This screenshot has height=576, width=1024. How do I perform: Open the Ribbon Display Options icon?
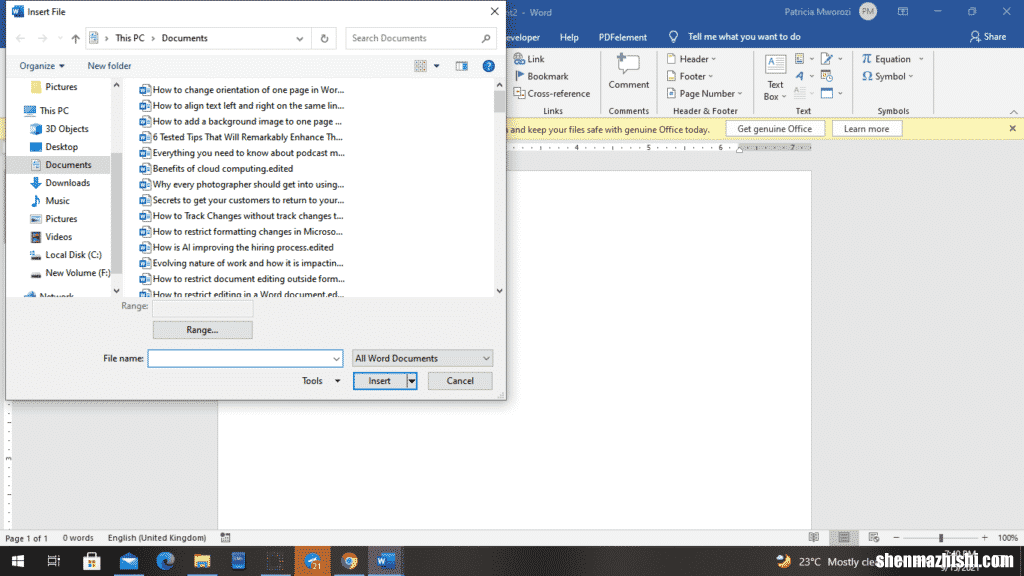click(903, 12)
